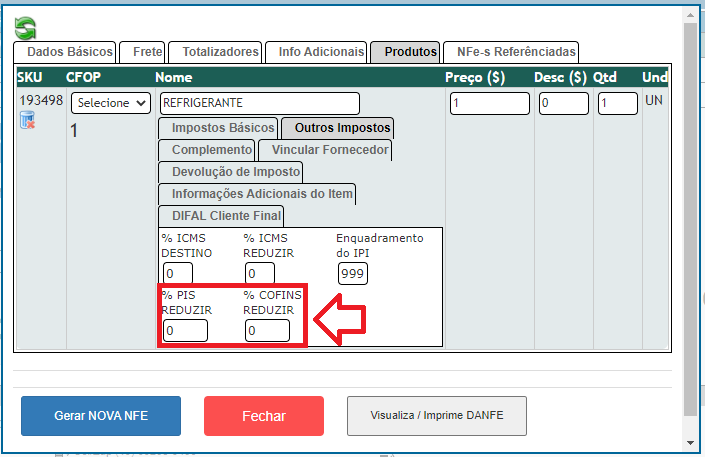Click Visualiza / Imprime DANFE button

click(x=437, y=416)
